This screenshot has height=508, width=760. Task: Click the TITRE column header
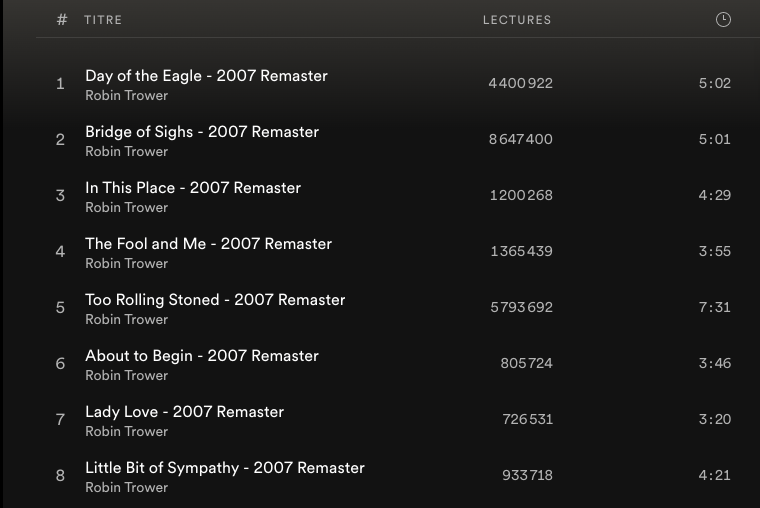tap(103, 20)
